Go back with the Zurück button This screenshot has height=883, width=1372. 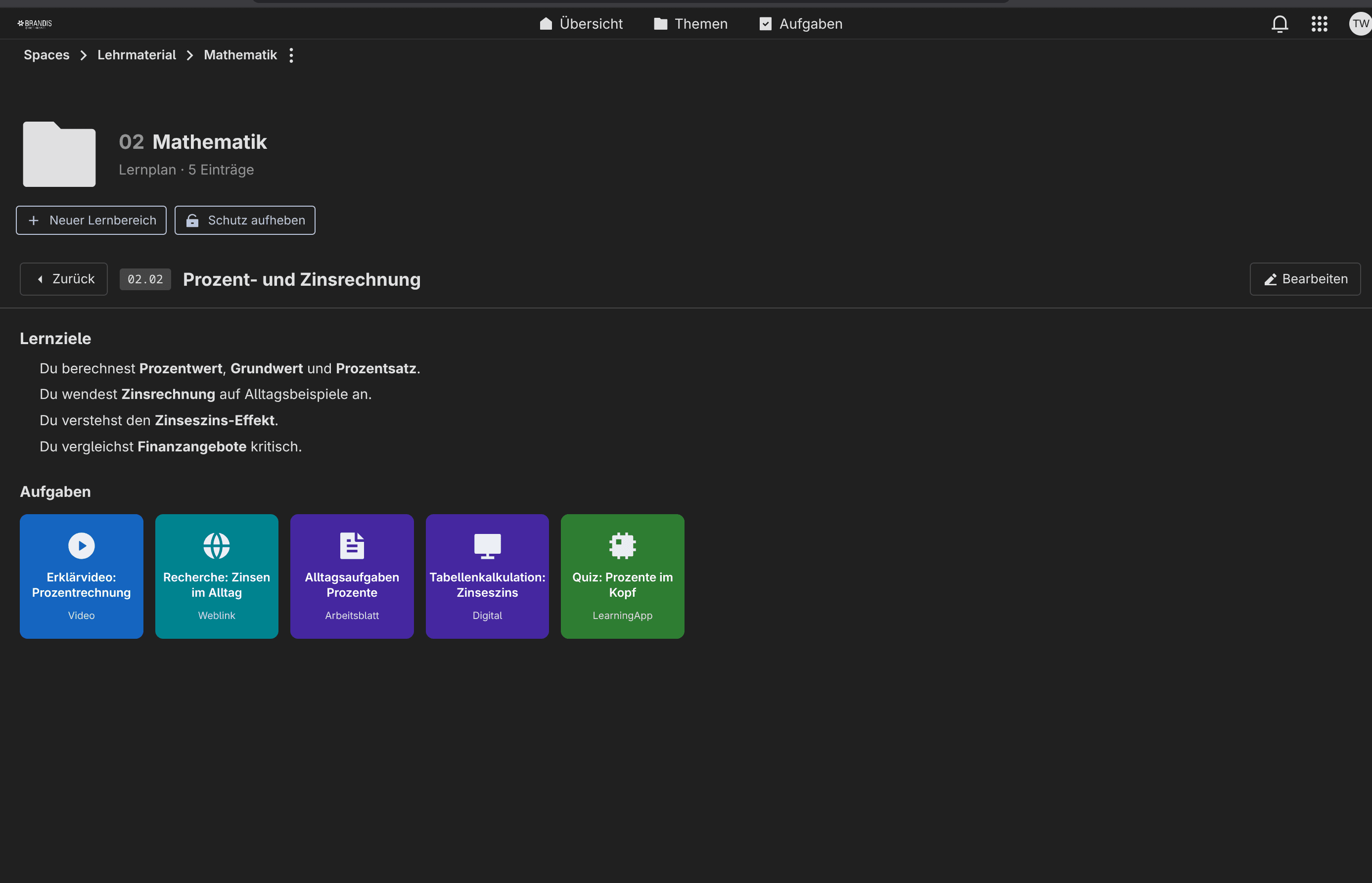click(x=64, y=279)
